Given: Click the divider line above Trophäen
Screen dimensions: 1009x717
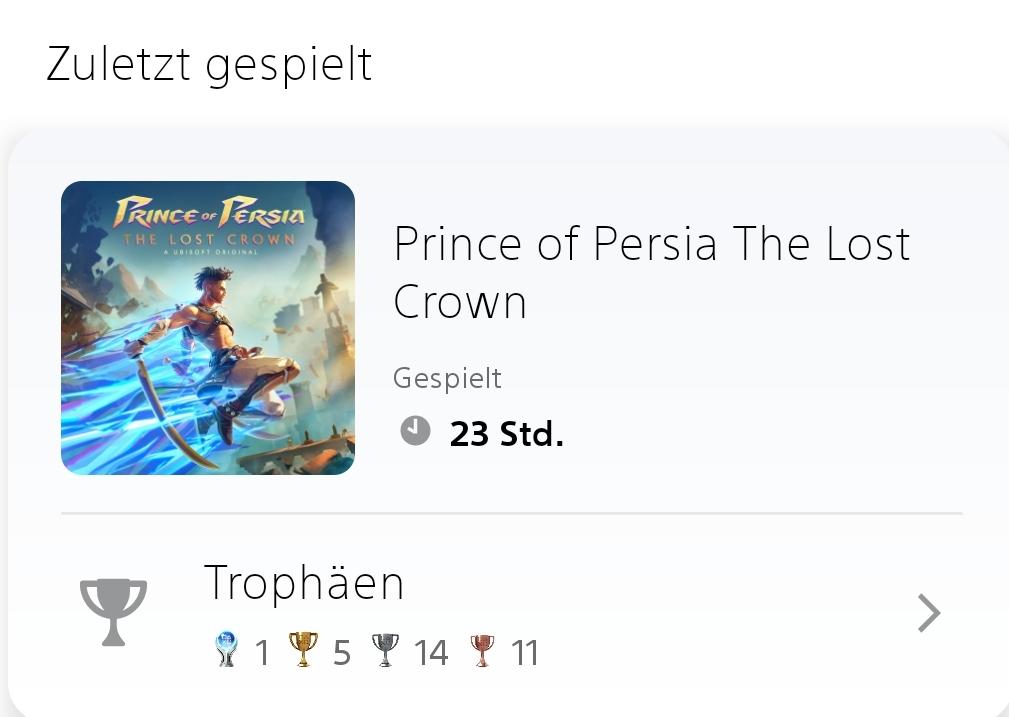Looking at the screenshot, I should click(x=511, y=513).
